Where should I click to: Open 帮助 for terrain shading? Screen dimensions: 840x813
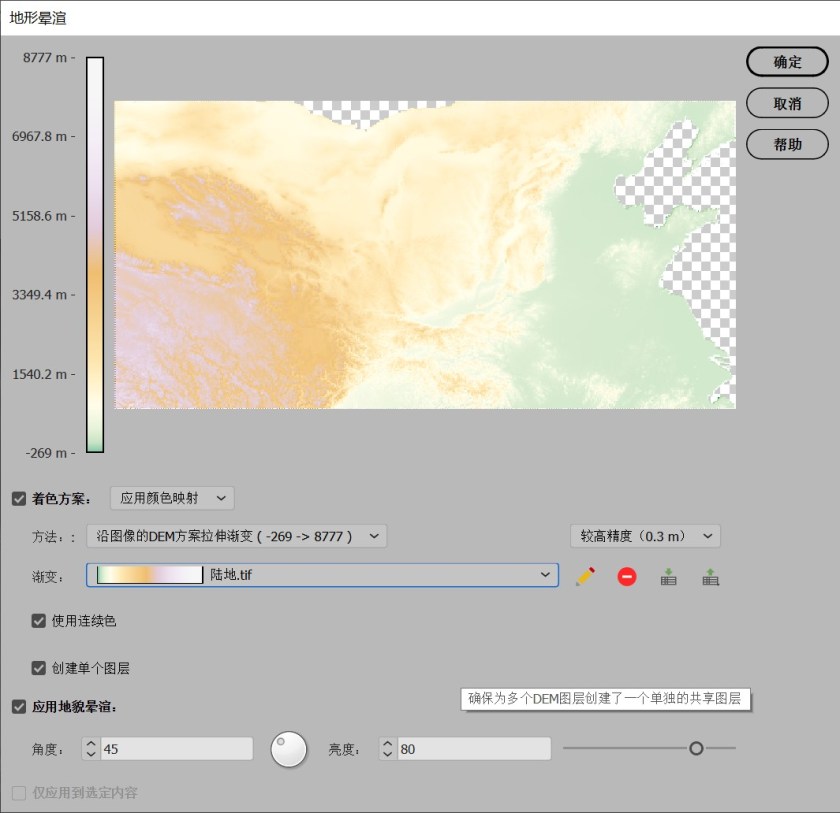787,144
